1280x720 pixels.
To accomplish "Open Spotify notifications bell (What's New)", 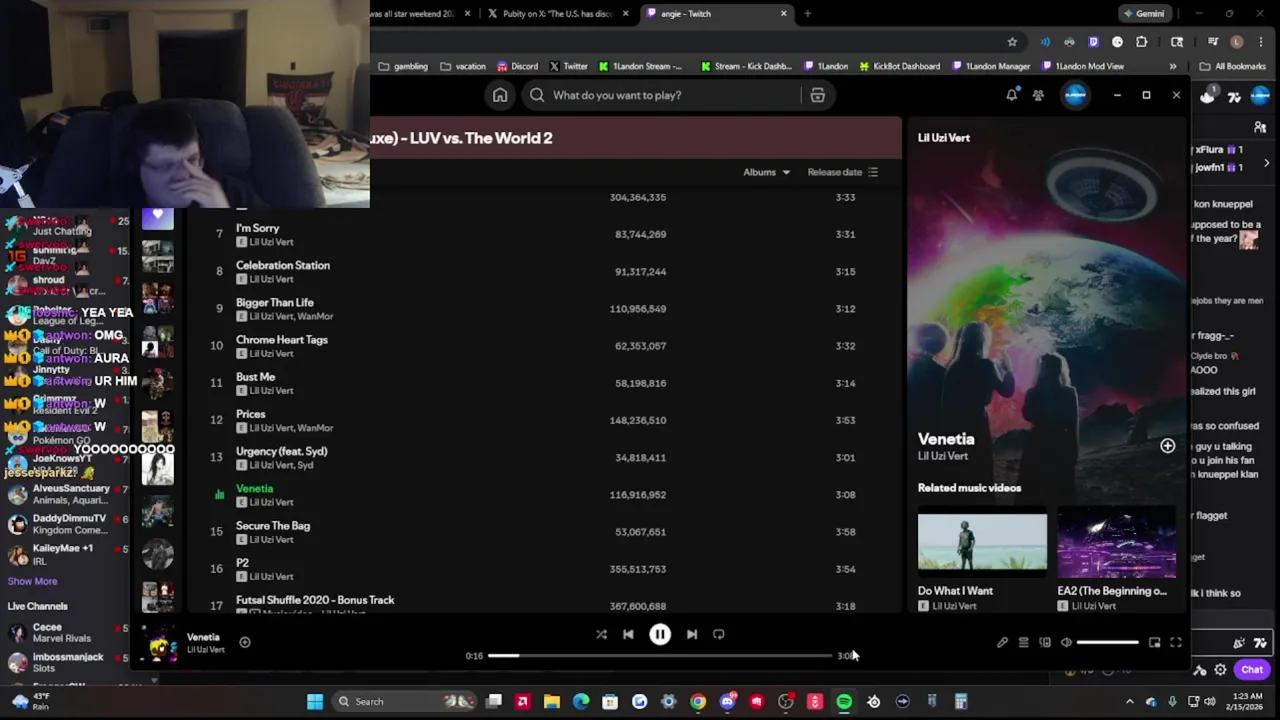I will [1012, 95].
